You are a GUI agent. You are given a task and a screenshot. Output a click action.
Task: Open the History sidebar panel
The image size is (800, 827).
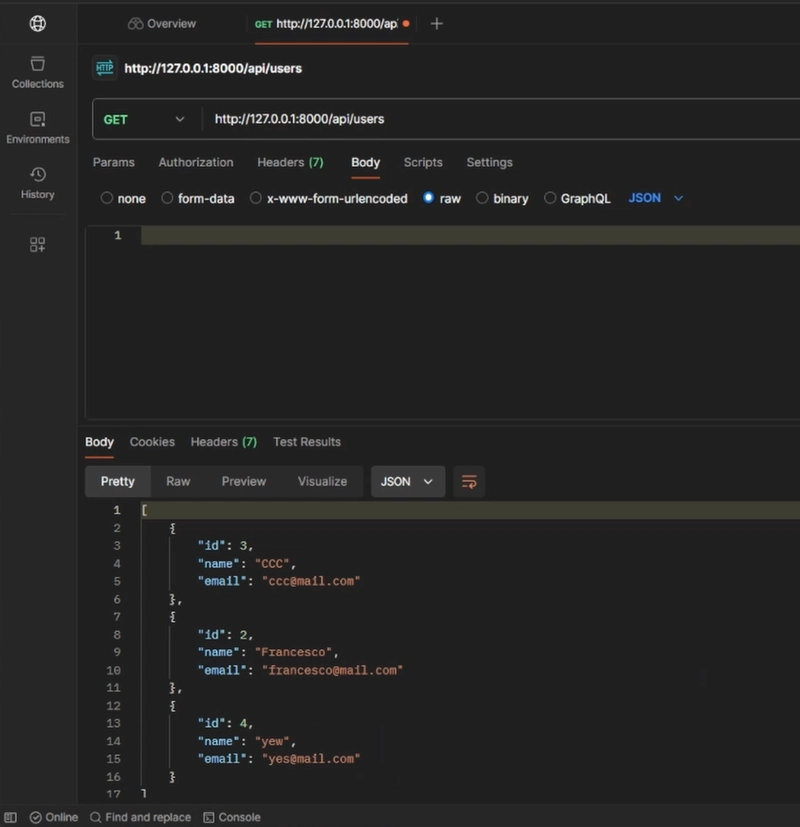[37, 183]
